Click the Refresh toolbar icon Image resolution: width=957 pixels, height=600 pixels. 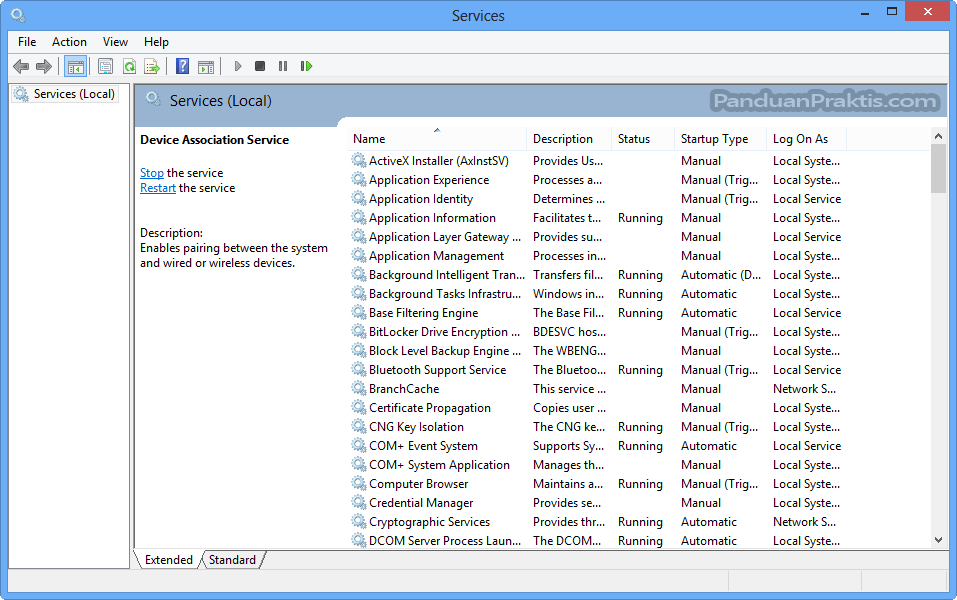coord(129,66)
